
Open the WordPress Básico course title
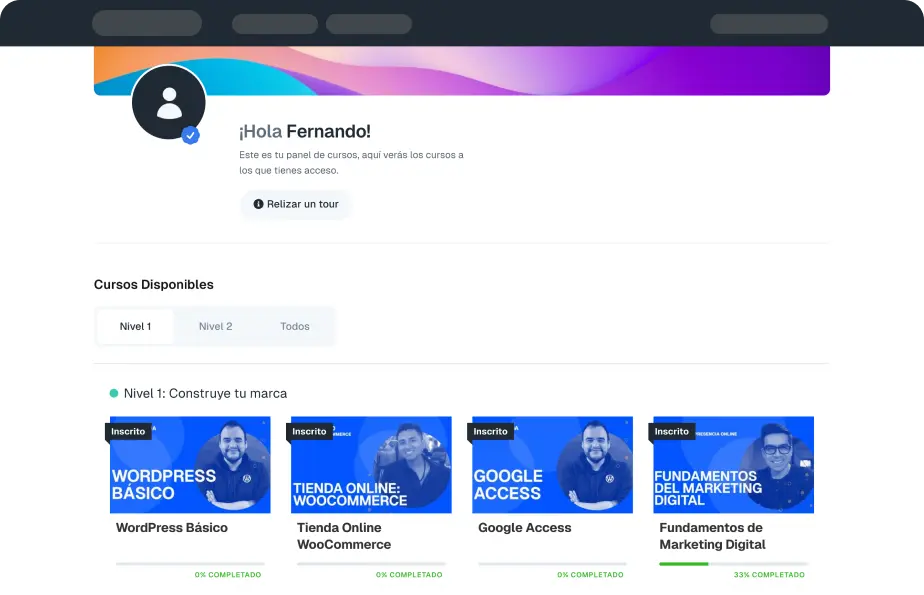coord(171,528)
